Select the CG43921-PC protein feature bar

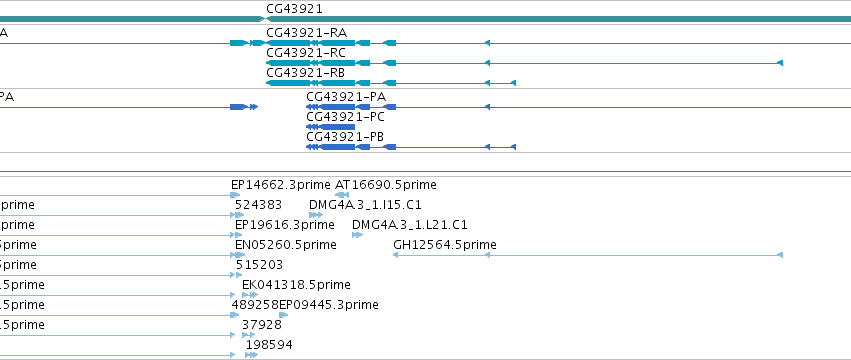[x=331, y=127]
